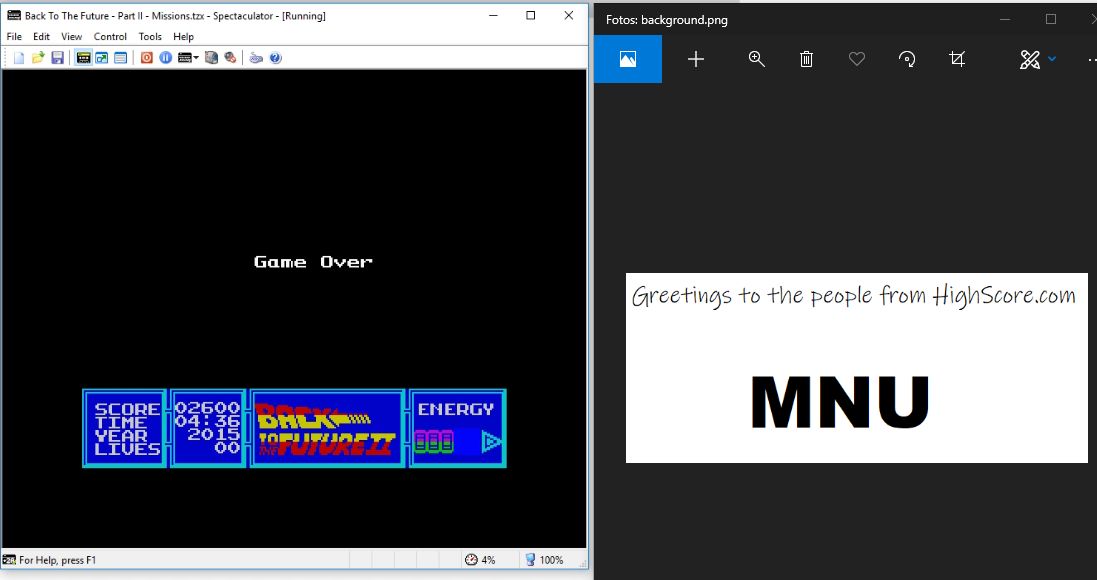Screen dimensions: 1097x580
Task: Toggle the tape browser view icon
Action: [120, 58]
